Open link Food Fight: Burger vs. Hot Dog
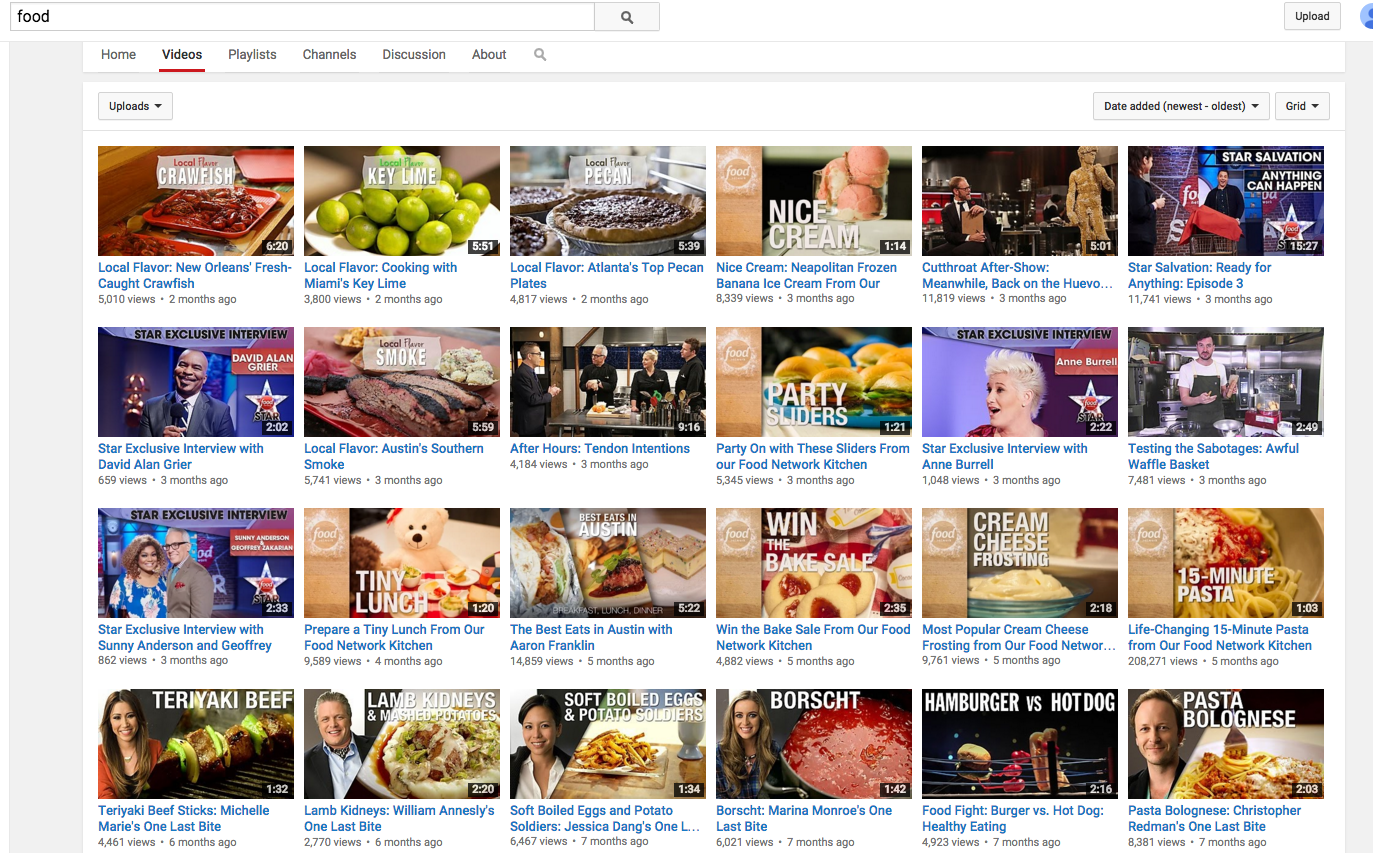The width and height of the screenshot is (1373, 853). click(x=1013, y=819)
